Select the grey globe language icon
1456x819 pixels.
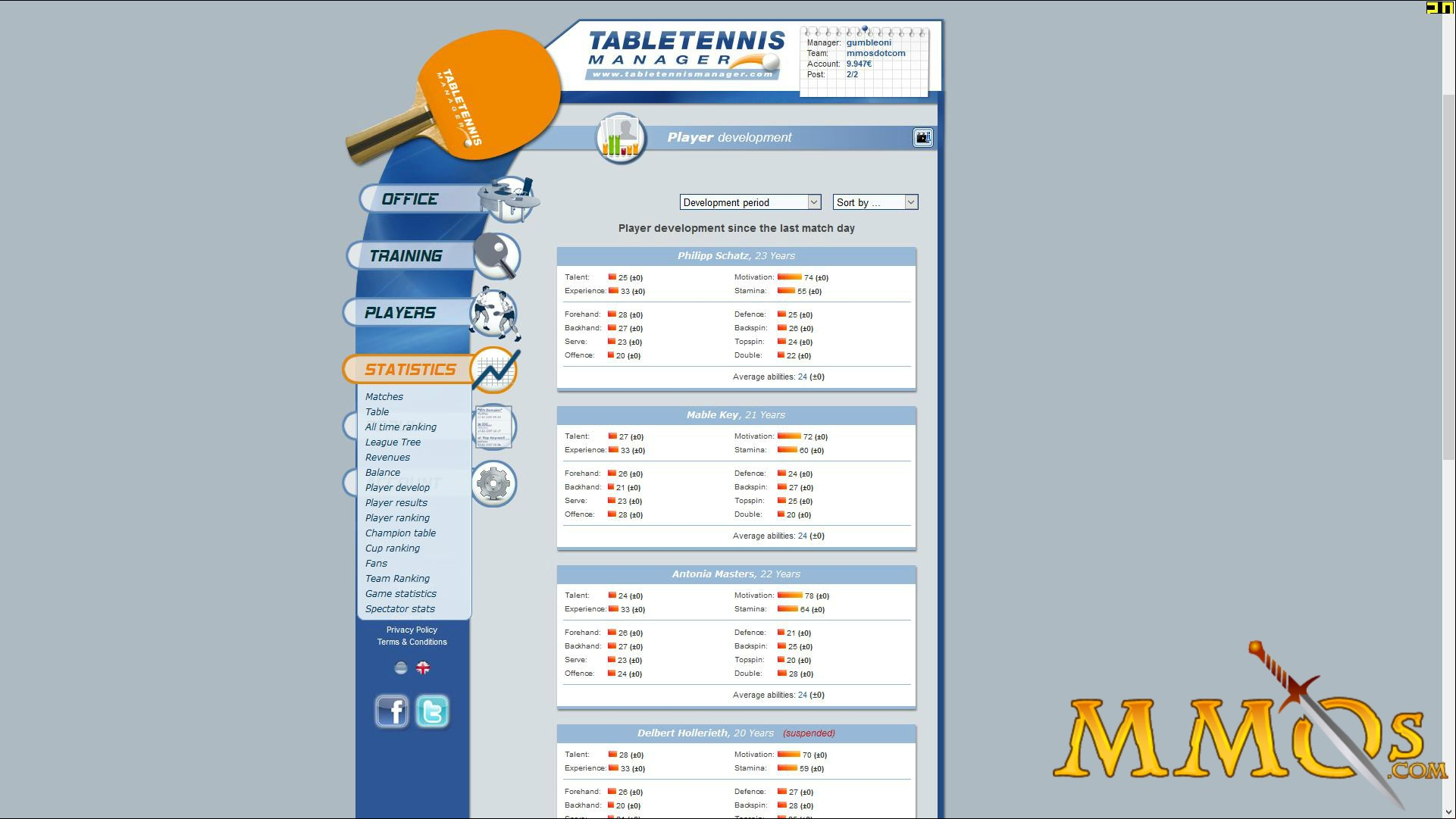click(x=401, y=668)
